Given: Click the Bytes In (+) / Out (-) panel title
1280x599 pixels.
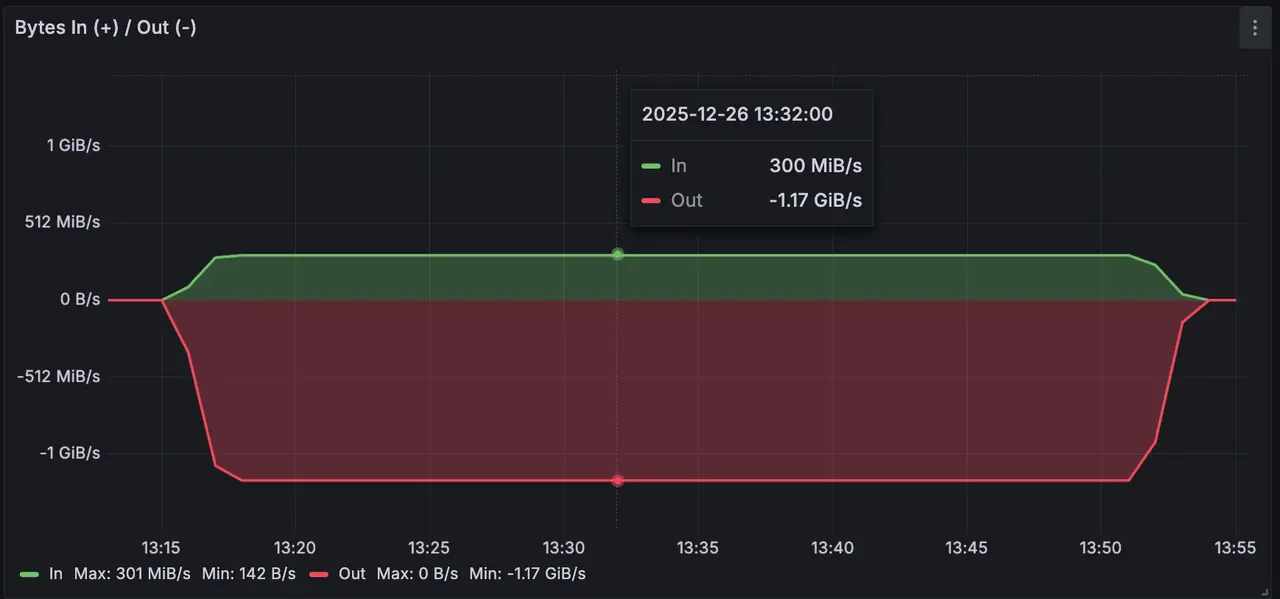Looking at the screenshot, I should coord(105,28).
